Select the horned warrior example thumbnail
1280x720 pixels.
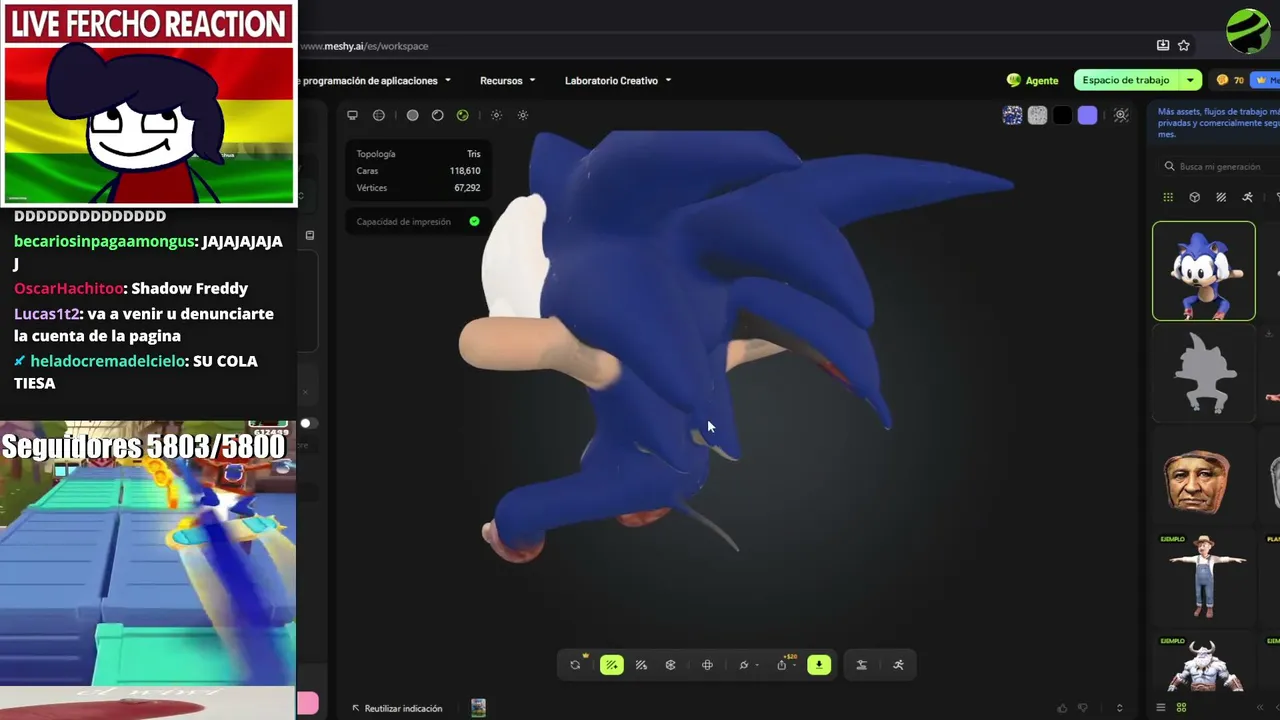coord(1204,662)
